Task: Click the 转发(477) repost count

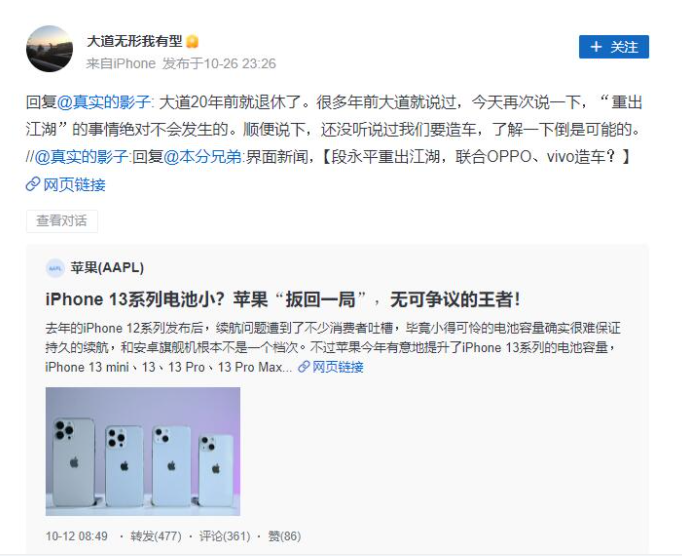Action: [156, 536]
